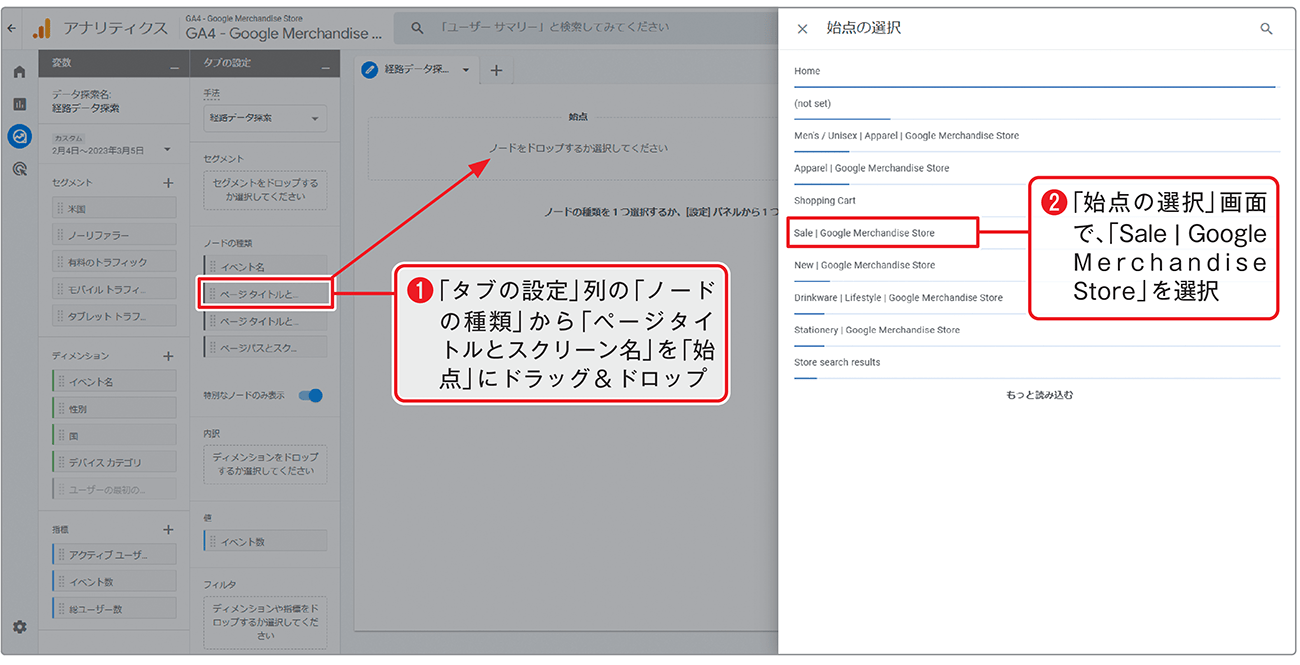Choose Shopping Cart as starting point

pos(1037,201)
